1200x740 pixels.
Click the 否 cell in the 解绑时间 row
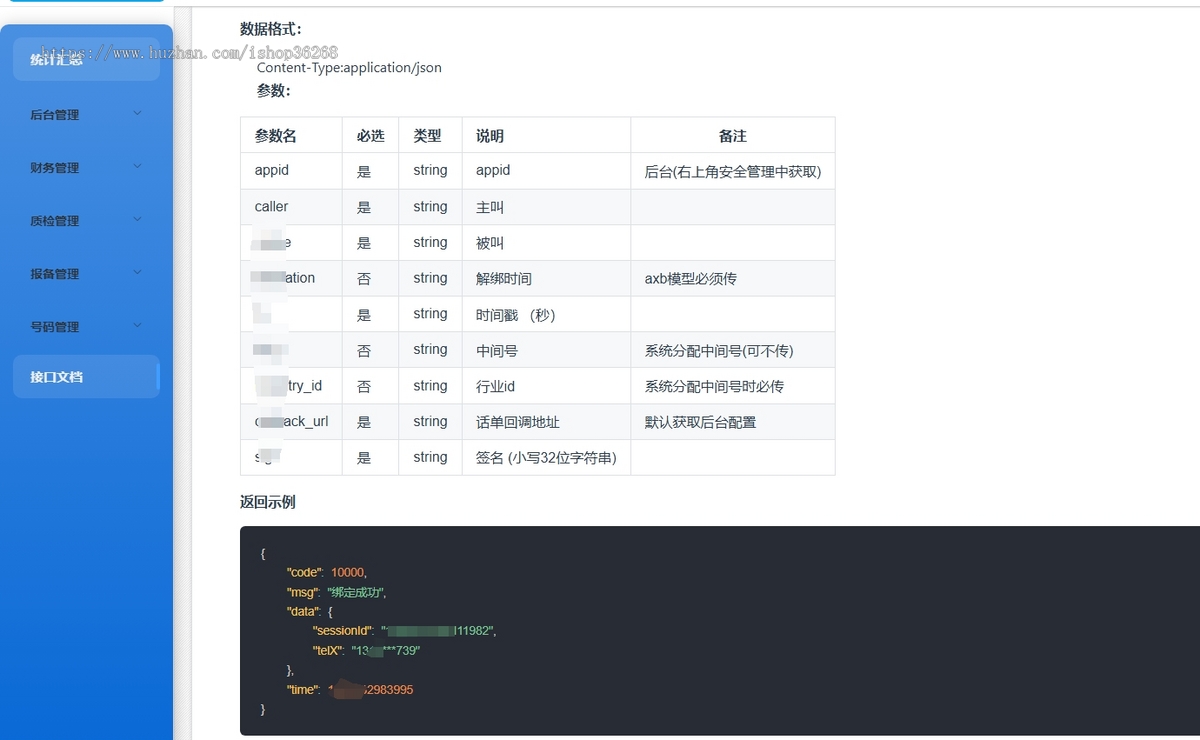pos(371,279)
